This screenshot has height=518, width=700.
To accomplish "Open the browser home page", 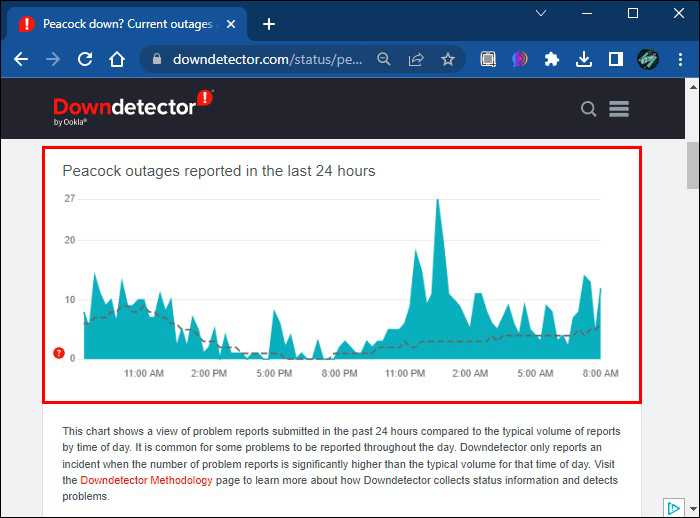I will [x=117, y=59].
